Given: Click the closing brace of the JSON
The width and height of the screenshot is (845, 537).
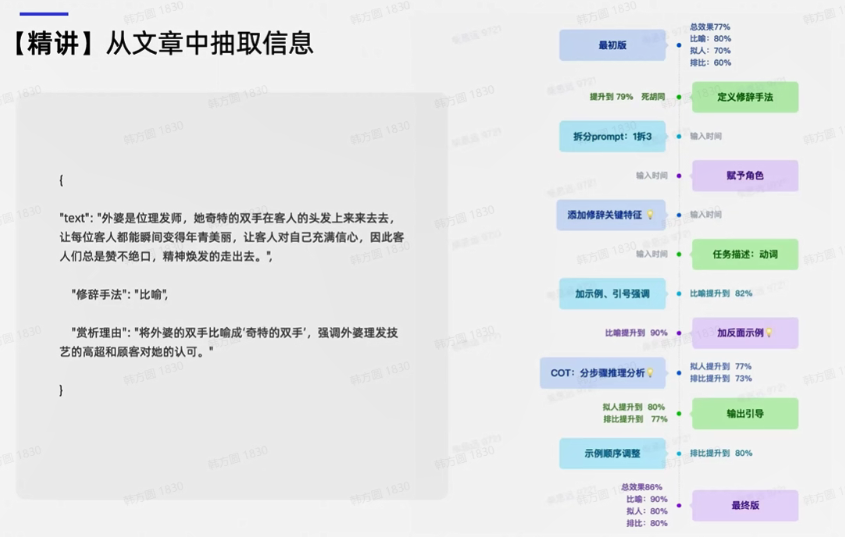Looking at the screenshot, I should coord(61,390).
